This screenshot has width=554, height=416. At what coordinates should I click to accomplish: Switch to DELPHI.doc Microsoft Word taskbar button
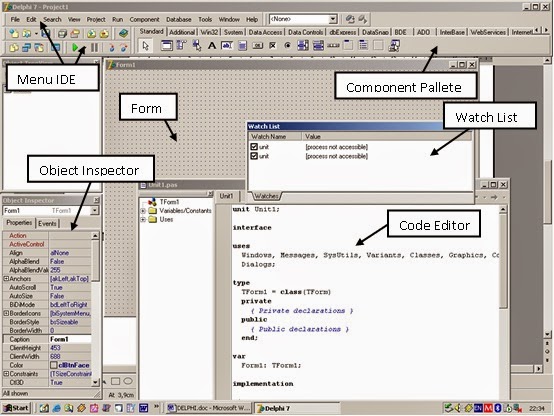coord(209,408)
